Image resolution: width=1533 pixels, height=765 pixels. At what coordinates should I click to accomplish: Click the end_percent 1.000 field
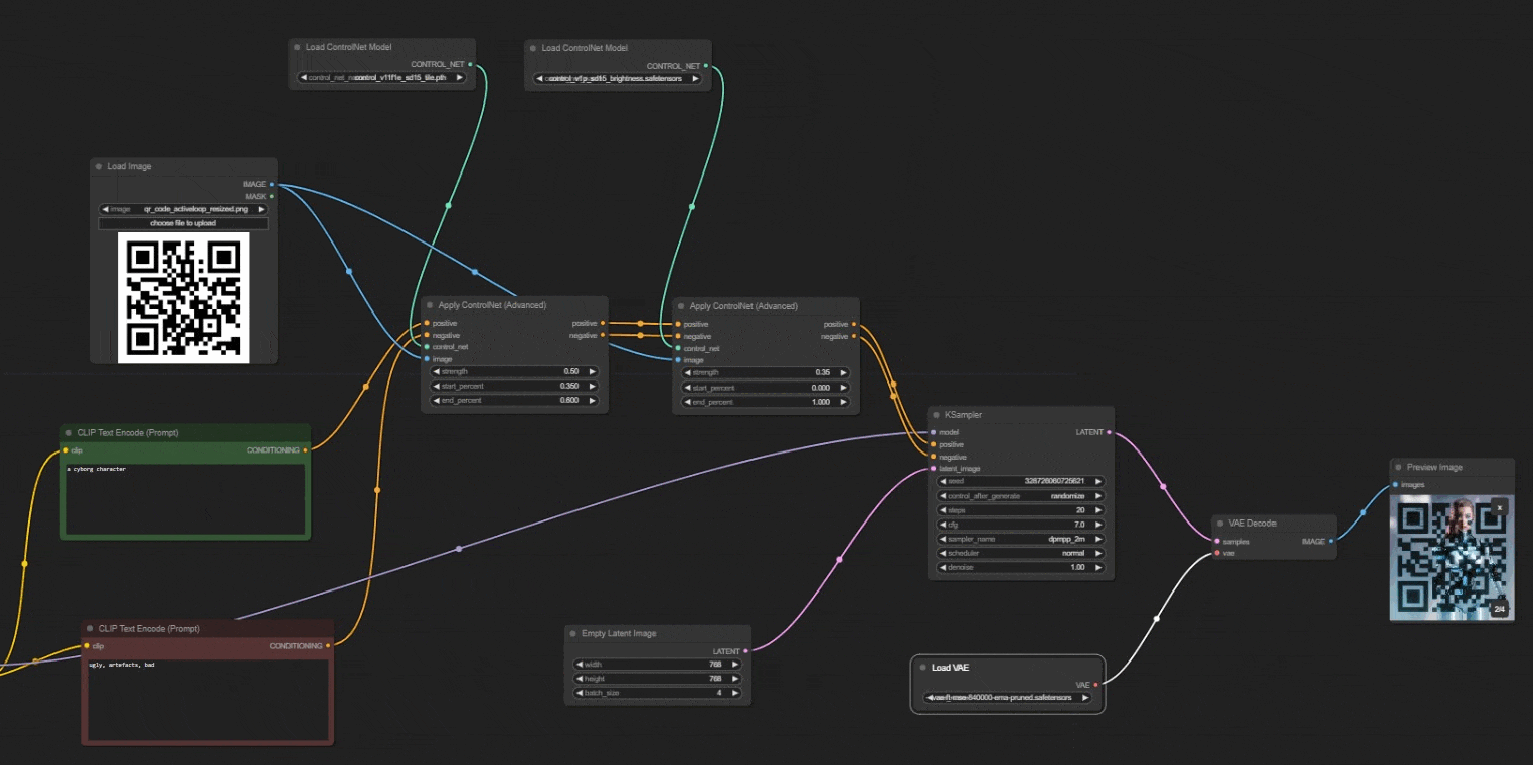(767, 401)
